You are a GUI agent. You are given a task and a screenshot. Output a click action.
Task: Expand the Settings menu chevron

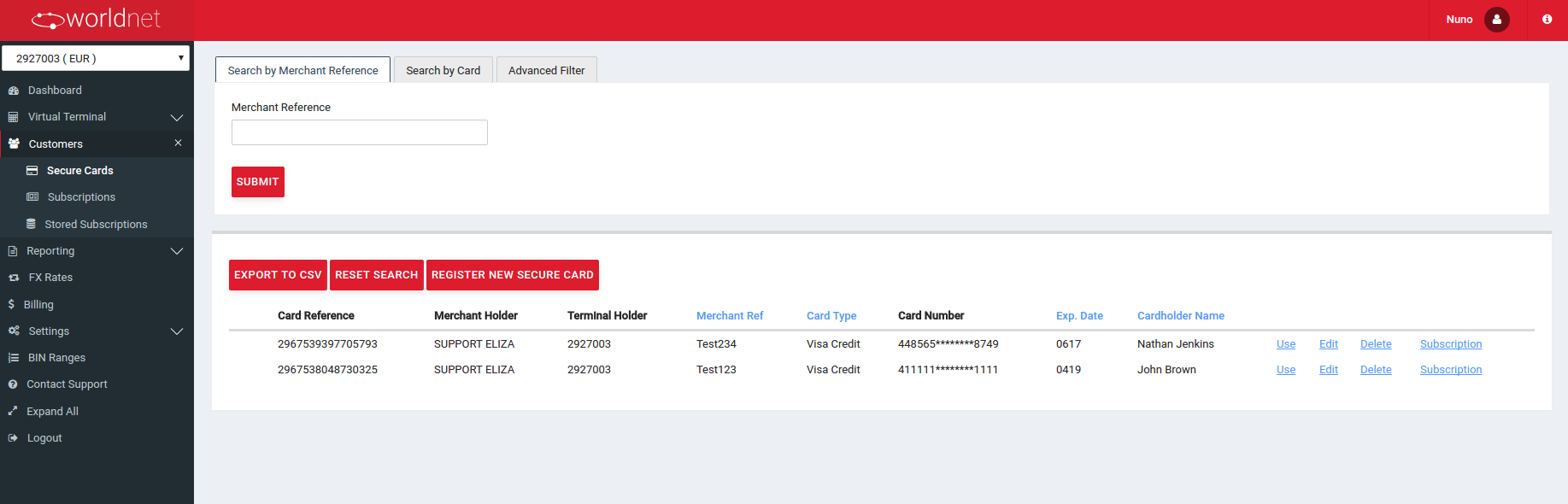pos(177,331)
